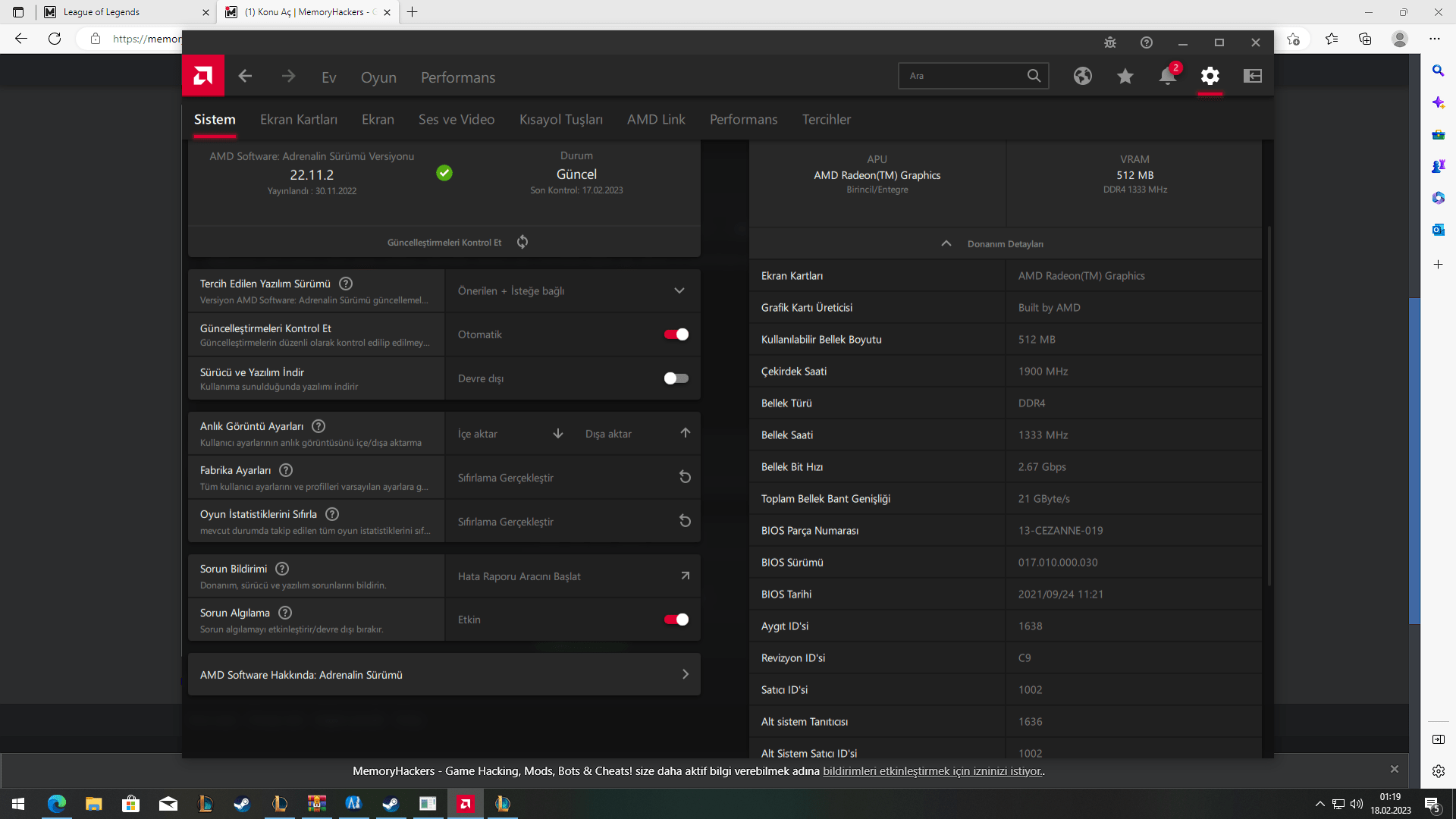Refresh the Edge page
Screen dimensions: 1456x819
55,39
